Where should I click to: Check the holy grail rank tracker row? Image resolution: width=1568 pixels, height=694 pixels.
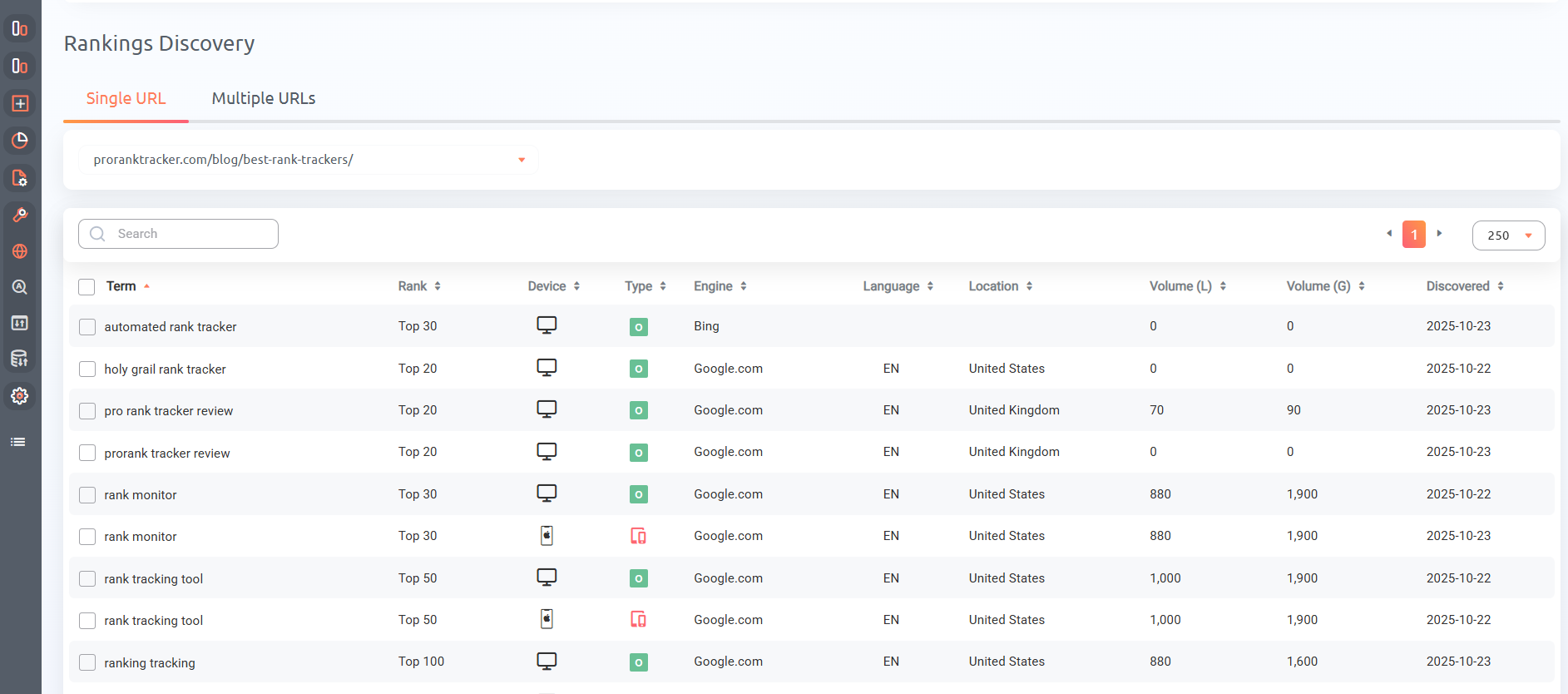pos(87,369)
